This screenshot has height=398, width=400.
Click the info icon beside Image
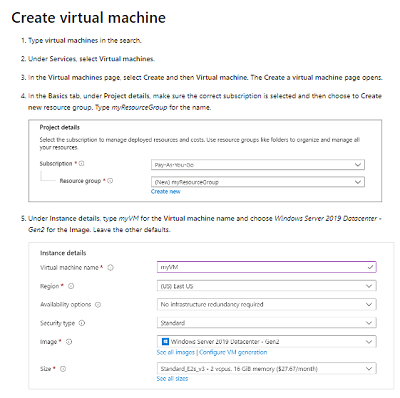coord(69,342)
